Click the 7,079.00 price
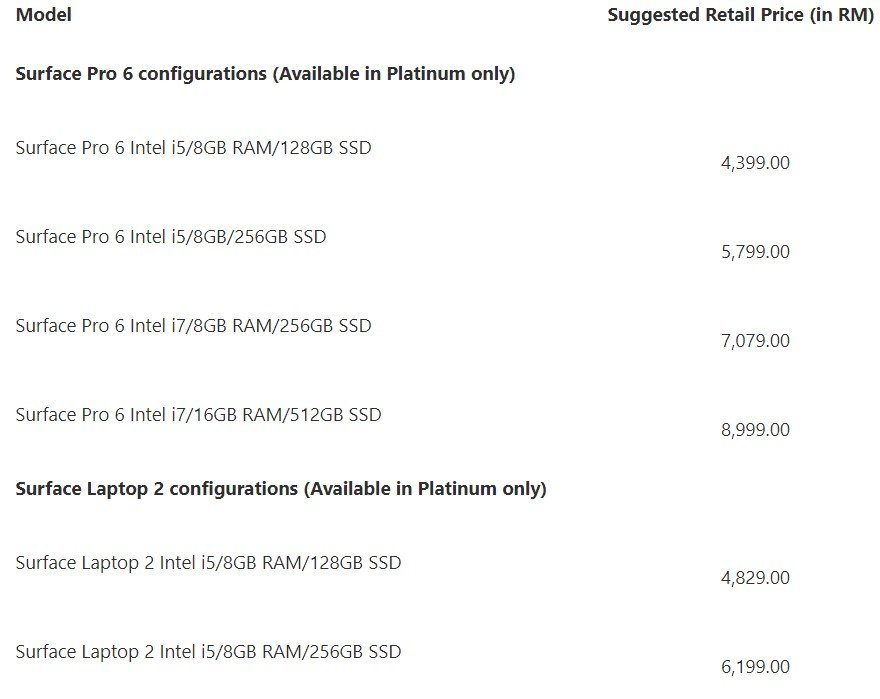 point(755,341)
